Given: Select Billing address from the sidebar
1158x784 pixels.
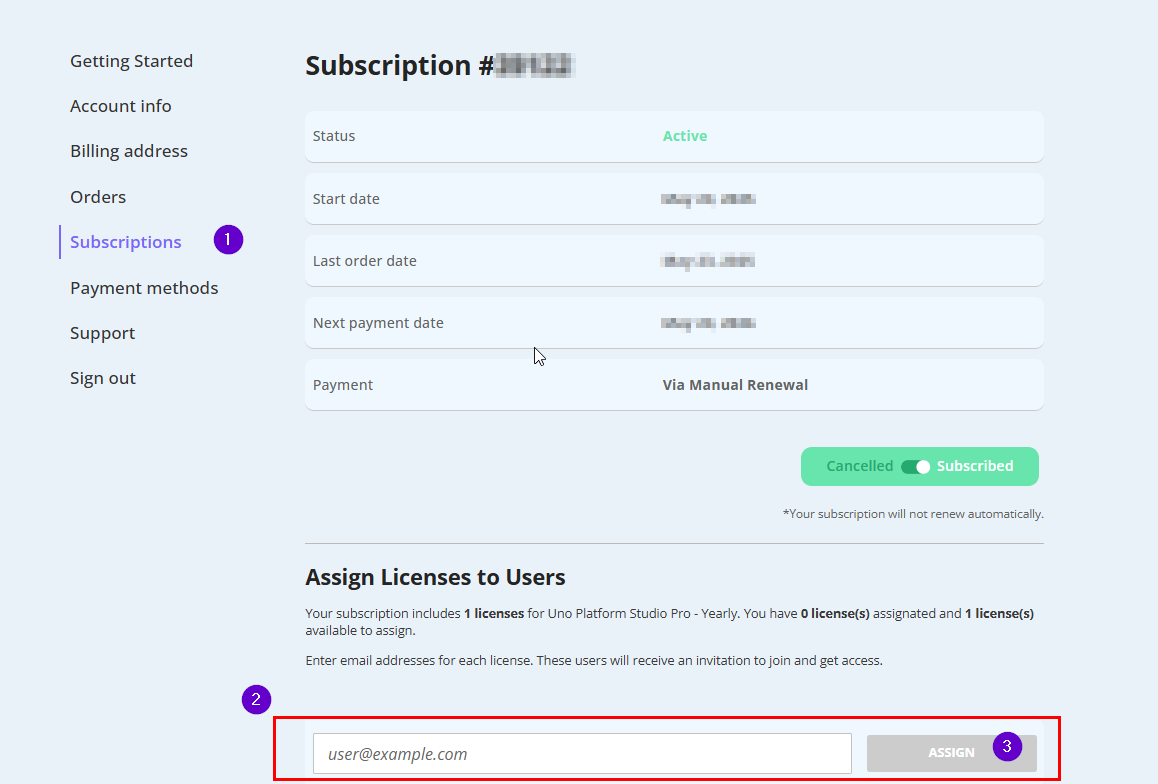Looking at the screenshot, I should [x=128, y=151].
